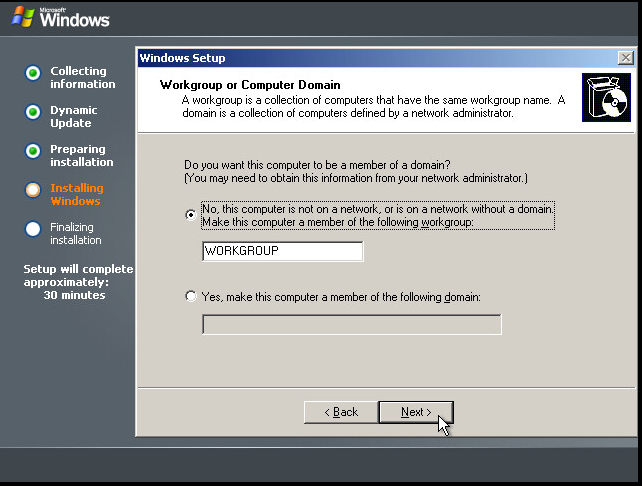Click the Dynamic Update step indicator

click(33, 112)
